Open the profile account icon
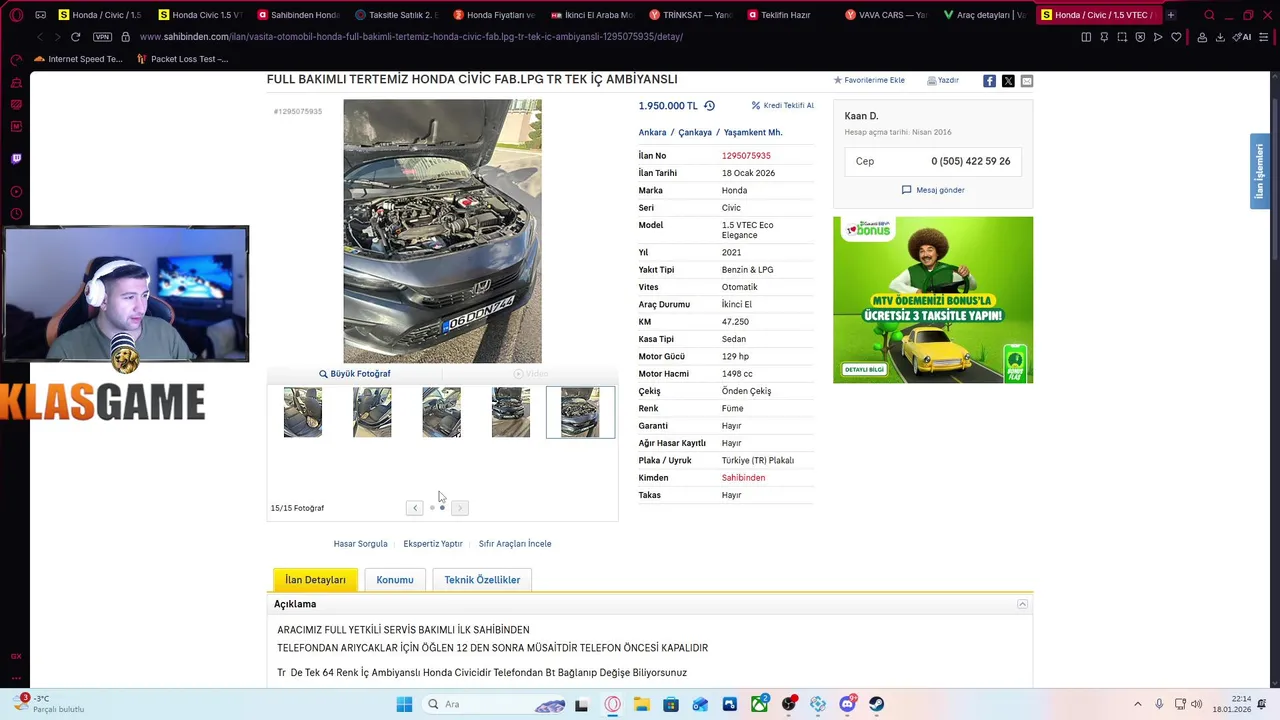The height and width of the screenshot is (720, 1280). coord(1202,37)
